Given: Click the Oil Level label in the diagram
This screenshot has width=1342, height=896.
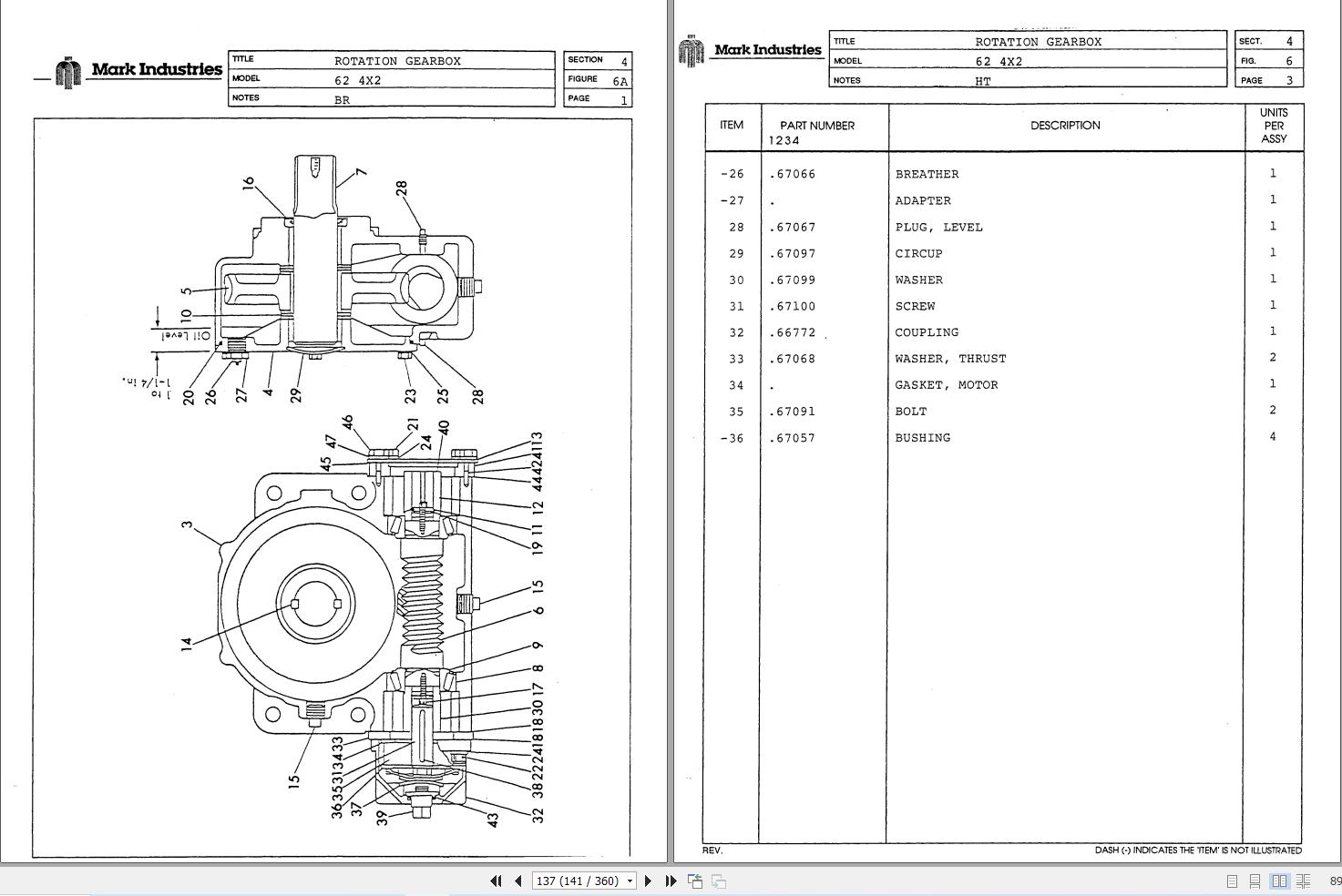Looking at the screenshot, I should pos(186,336).
